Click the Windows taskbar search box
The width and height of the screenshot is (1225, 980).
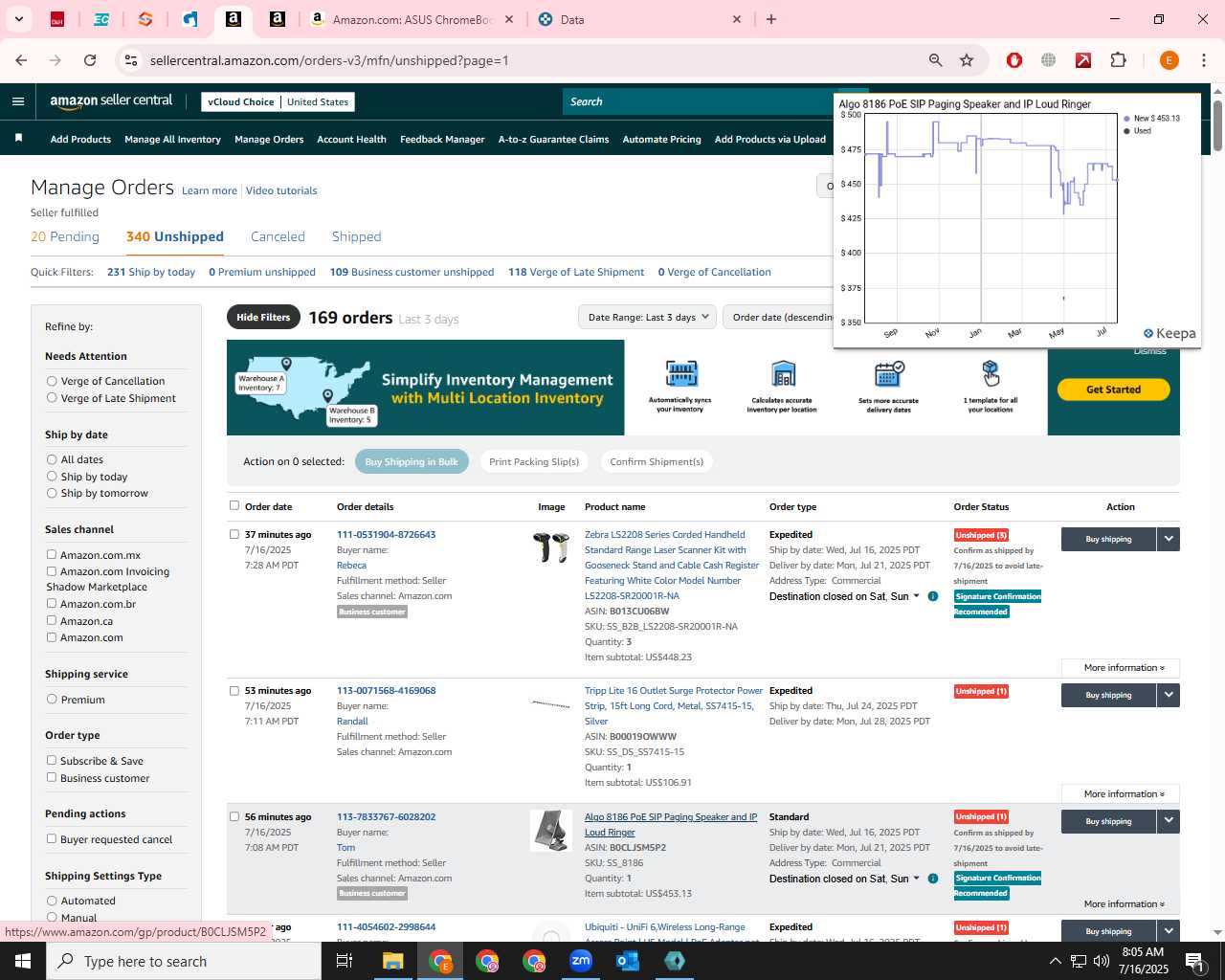pyautogui.click(x=184, y=961)
